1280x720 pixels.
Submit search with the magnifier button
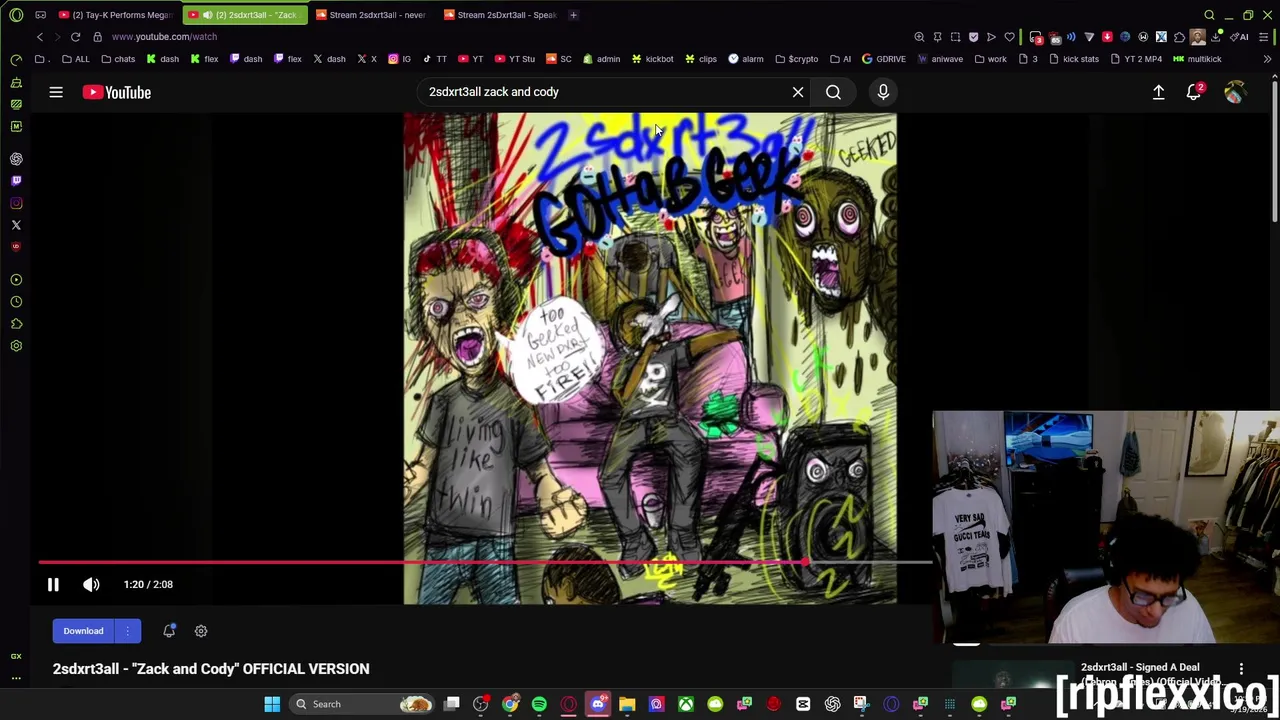[833, 92]
